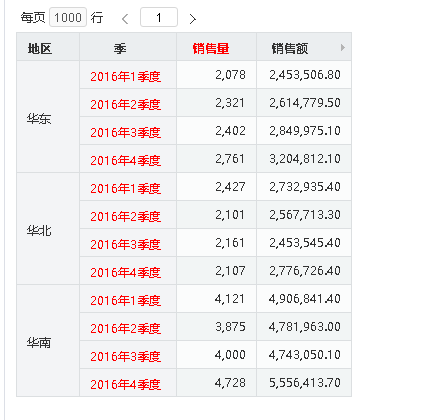This screenshot has height=420, width=430.
Task: Open the 华北 2016年2季度 link
Action: click(125, 217)
